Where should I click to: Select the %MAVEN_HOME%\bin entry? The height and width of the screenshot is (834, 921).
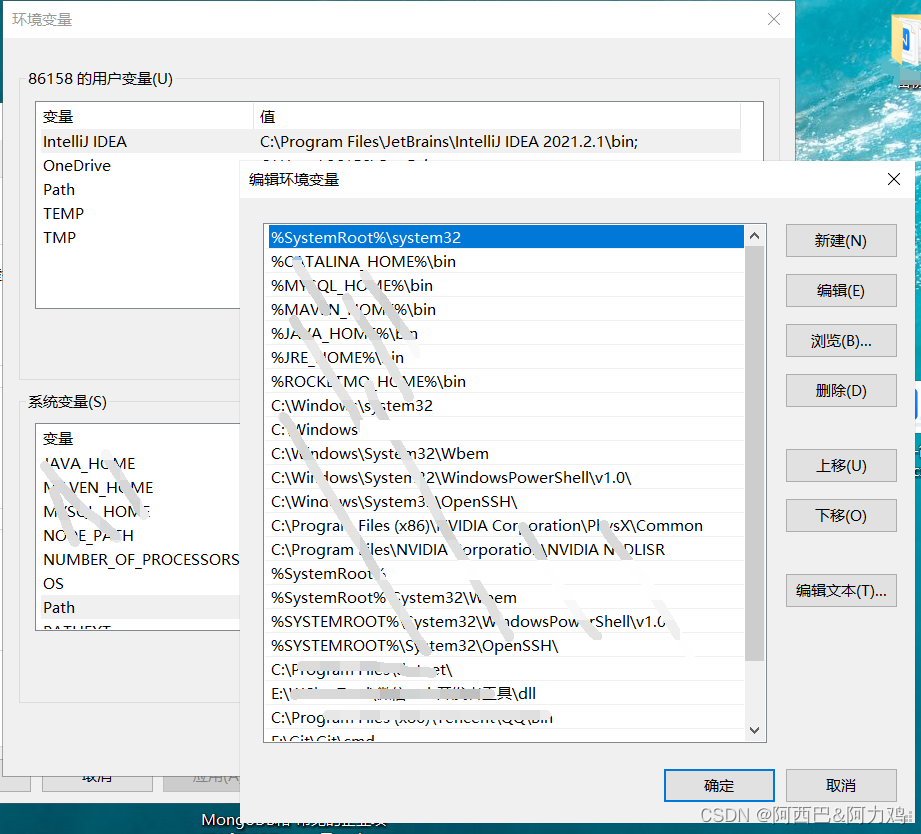pos(506,310)
